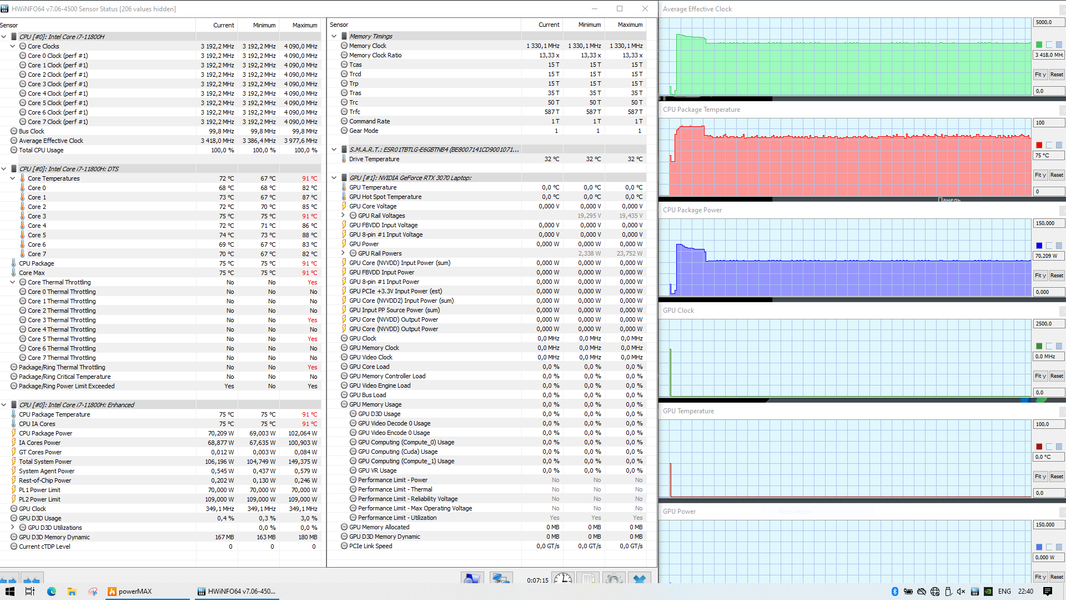
Task: Click Fit y on Average Effective Clock graph
Action: tap(1040, 74)
